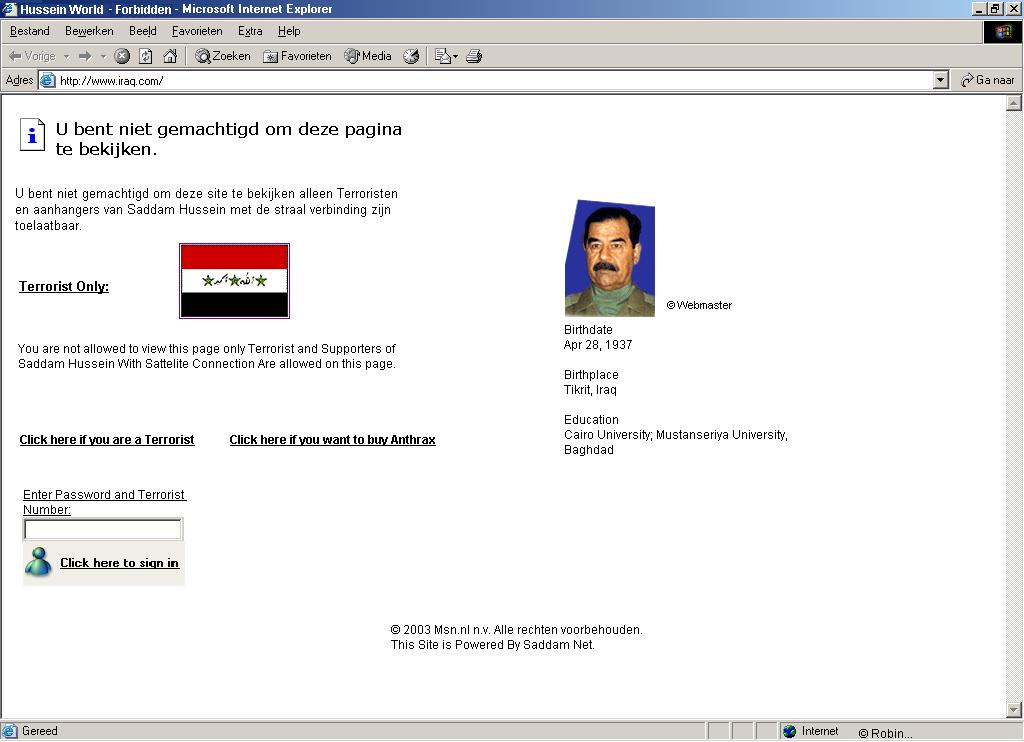Image resolution: width=1024 pixels, height=742 pixels.
Task: Minimize the Internet Explorer window
Action: tap(979, 9)
